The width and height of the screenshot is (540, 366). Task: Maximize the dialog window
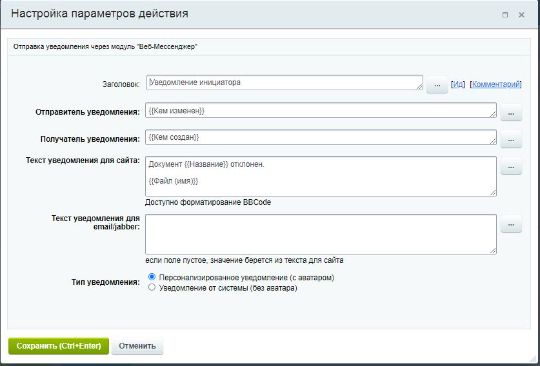click(505, 15)
